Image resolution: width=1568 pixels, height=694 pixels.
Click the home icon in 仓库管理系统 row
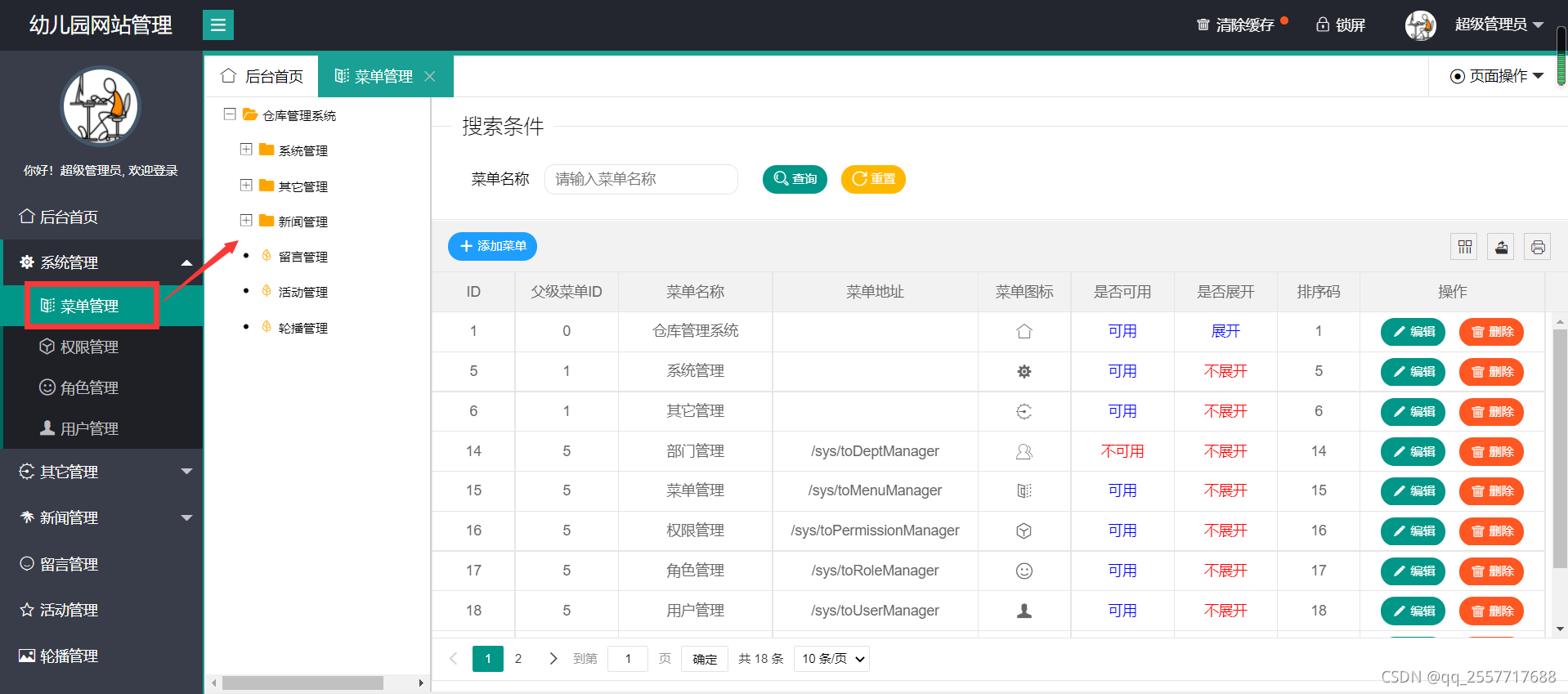pos(1024,331)
